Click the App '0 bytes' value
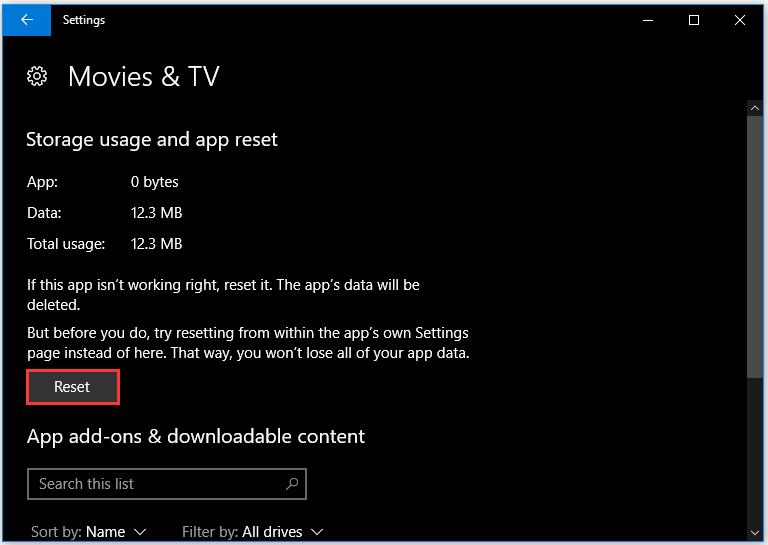The image size is (768, 545). (x=154, y=182)
